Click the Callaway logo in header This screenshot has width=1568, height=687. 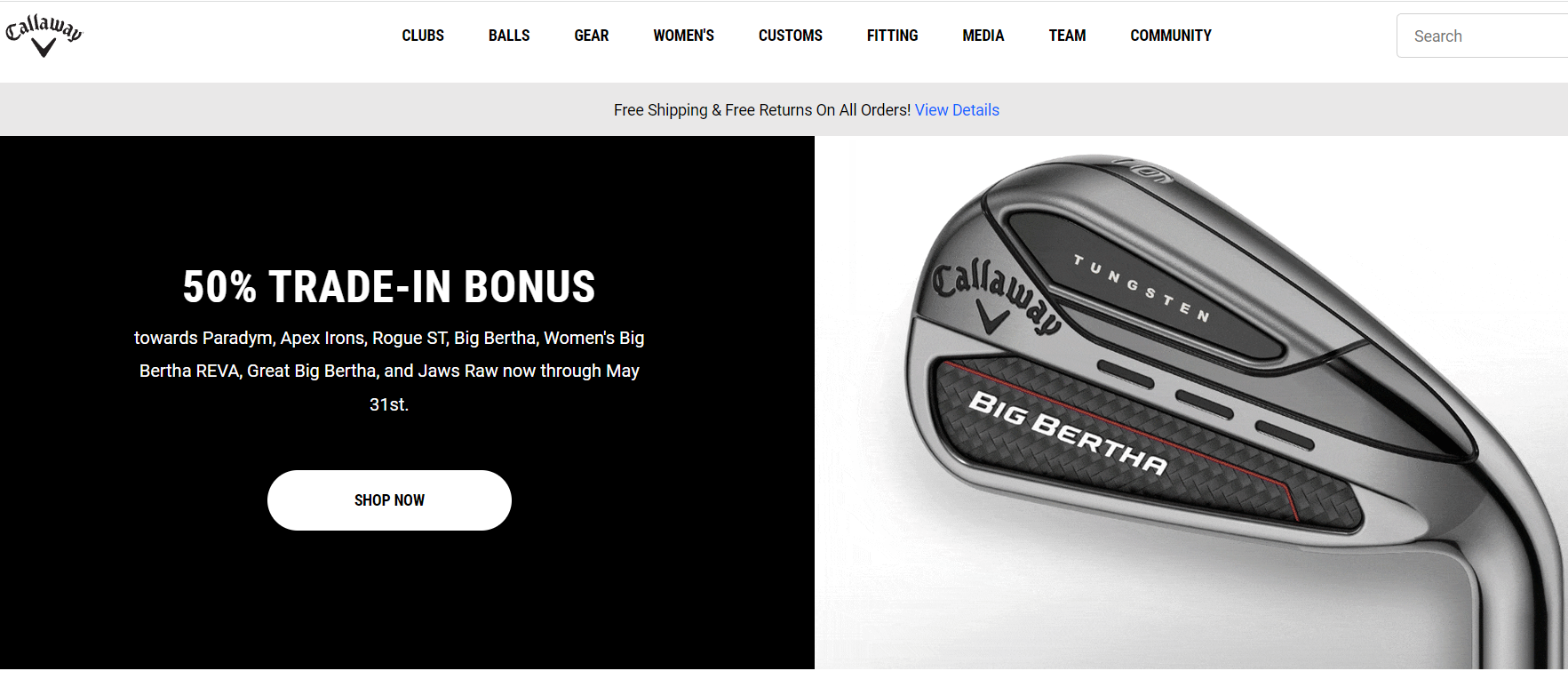point(44,36)
